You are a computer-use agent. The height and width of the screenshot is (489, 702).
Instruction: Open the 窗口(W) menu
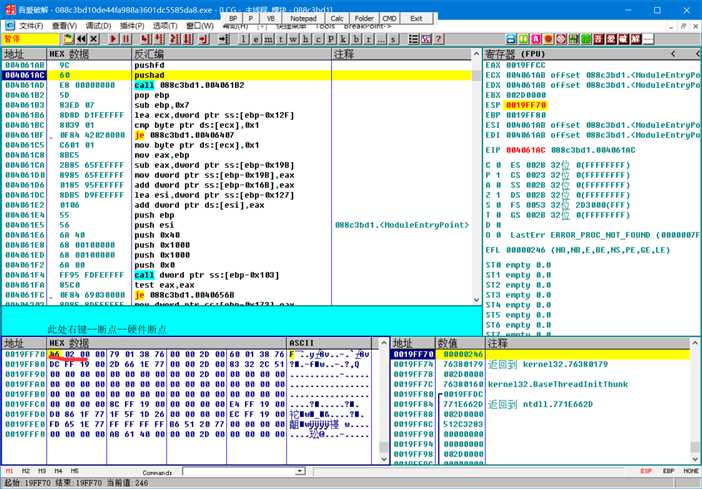[x=200, y=26]
